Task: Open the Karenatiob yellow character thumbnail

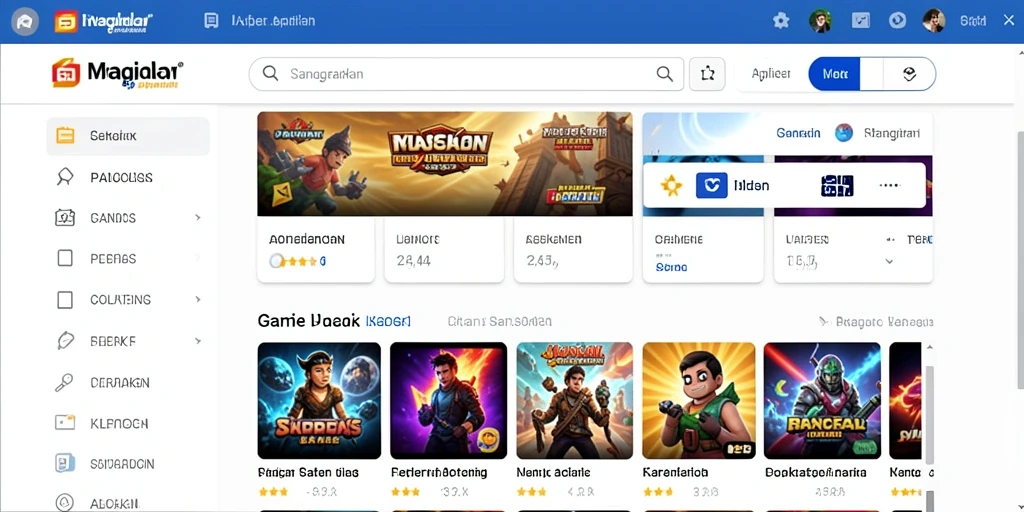Action: tap(699, 400)
